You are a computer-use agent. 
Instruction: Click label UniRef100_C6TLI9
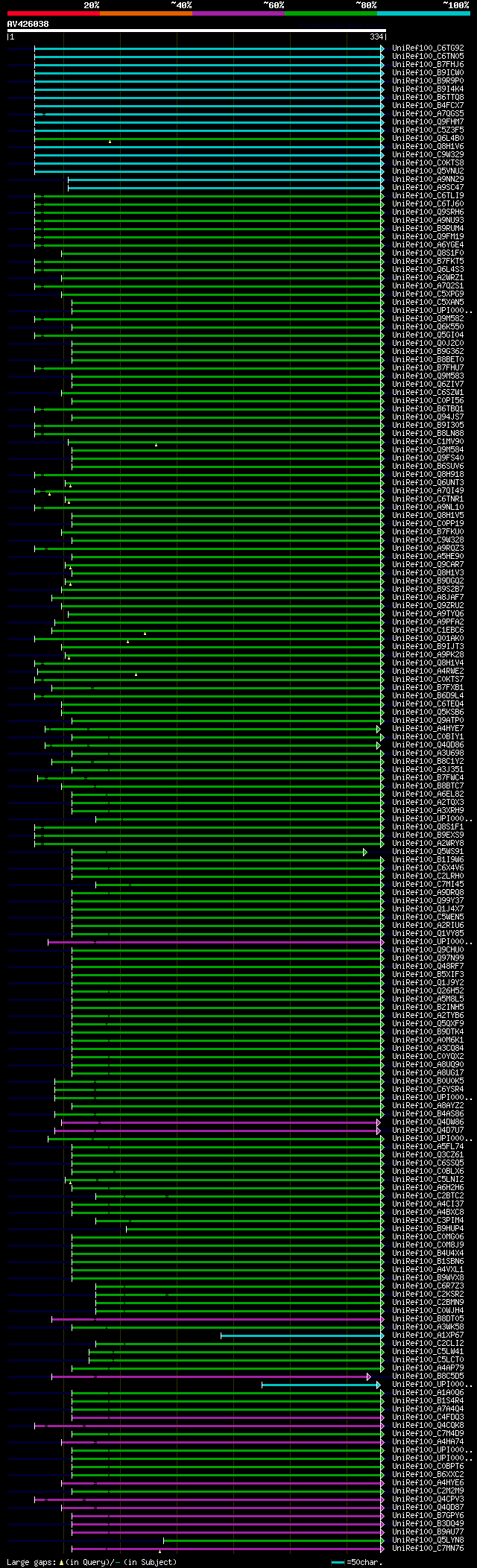click(x=428, y=196)
